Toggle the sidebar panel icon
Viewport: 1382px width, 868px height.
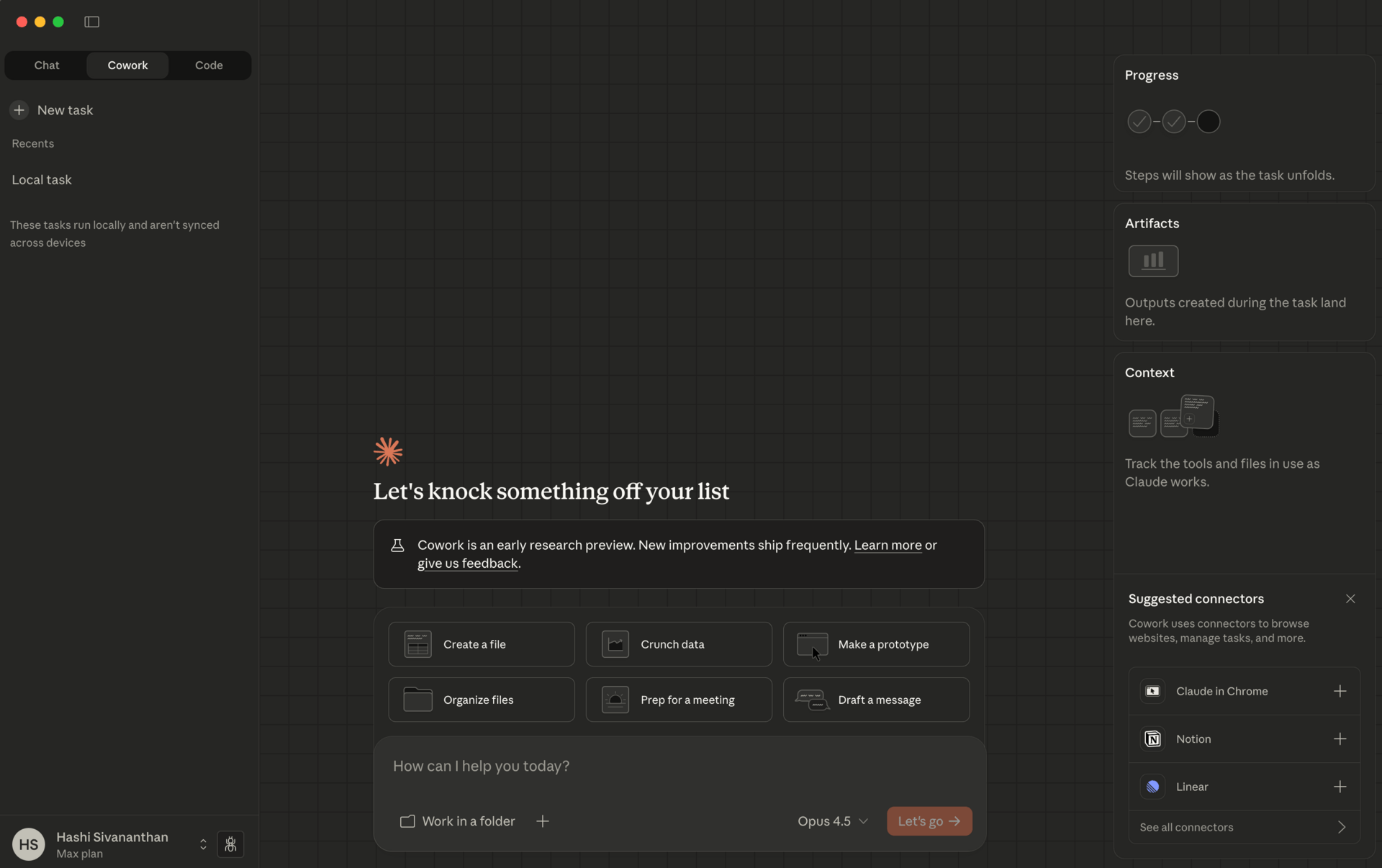click(91, 22)
